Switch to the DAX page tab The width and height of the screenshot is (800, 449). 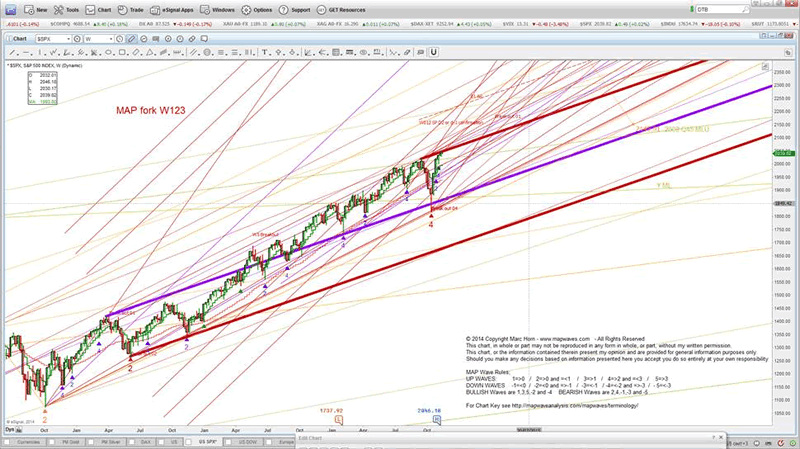coord(145,442)
